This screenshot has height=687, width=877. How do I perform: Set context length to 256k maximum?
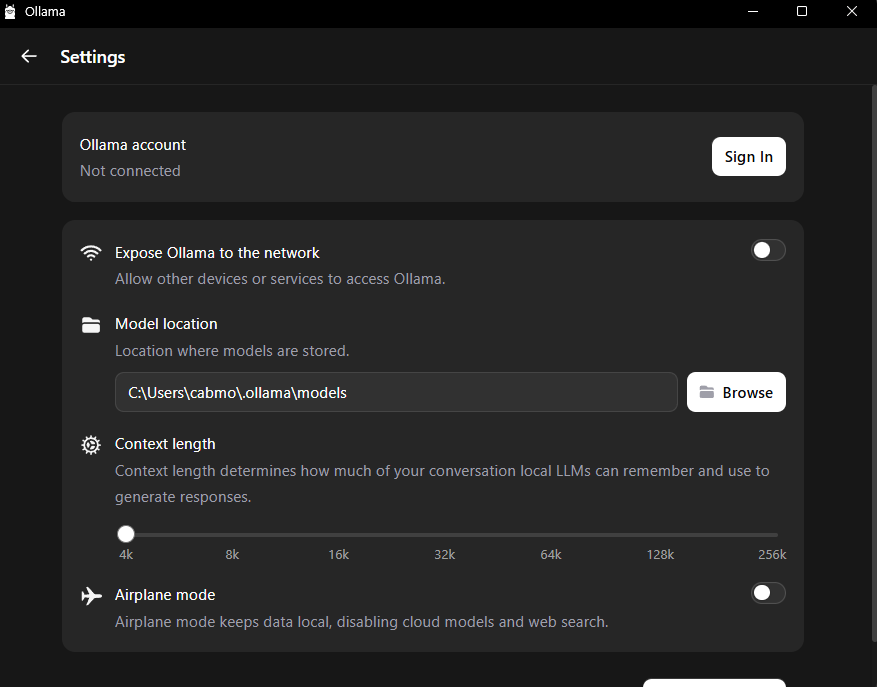pos(775,535)
